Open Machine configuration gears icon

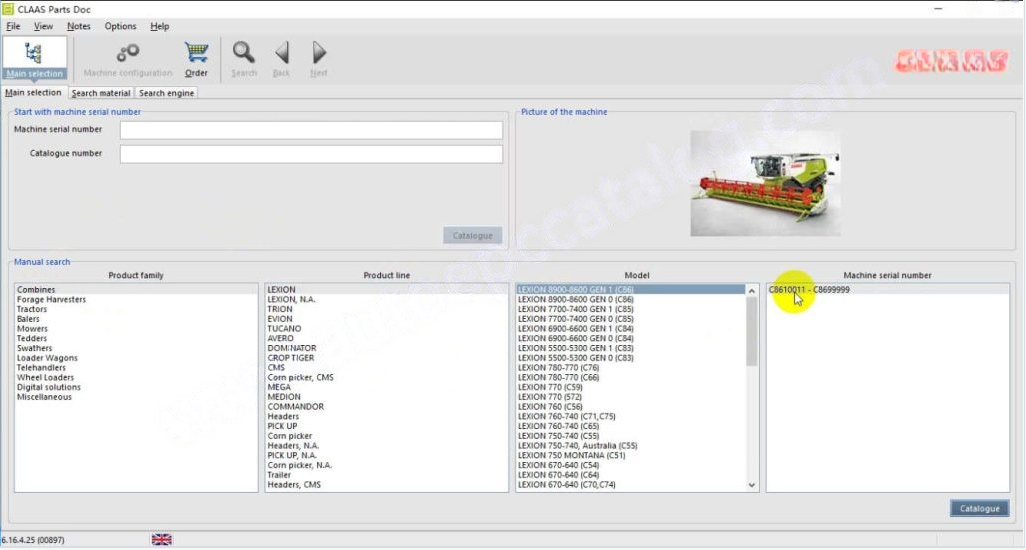pos(128,58)
